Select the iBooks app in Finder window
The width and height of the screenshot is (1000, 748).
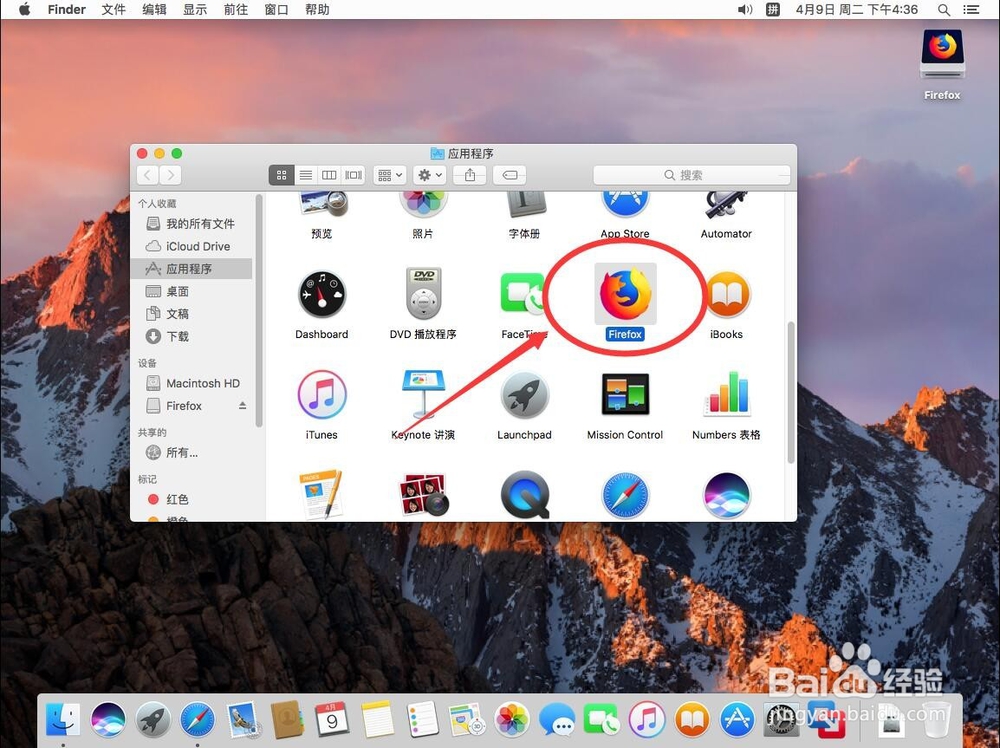(727, 295)
